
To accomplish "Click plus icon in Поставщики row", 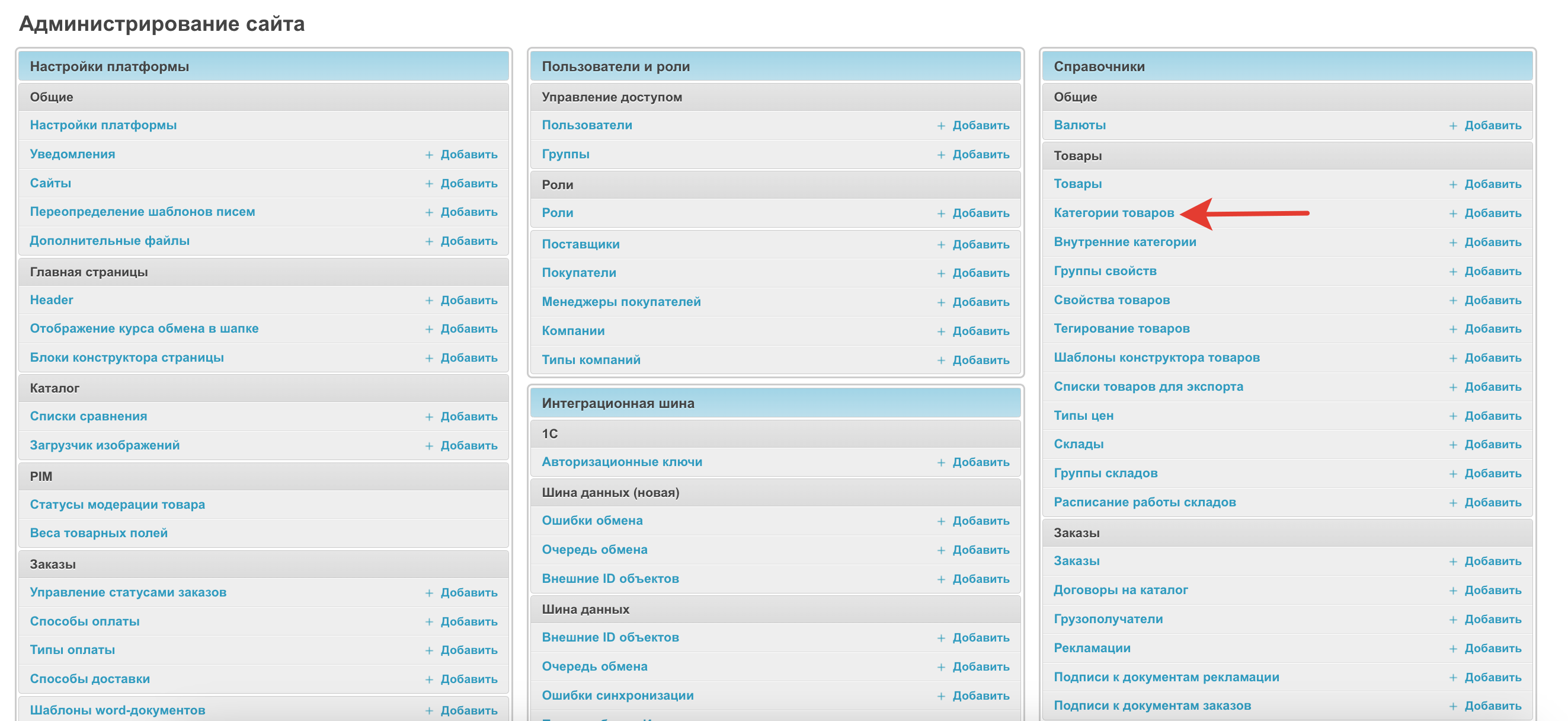I will [941, 244].
